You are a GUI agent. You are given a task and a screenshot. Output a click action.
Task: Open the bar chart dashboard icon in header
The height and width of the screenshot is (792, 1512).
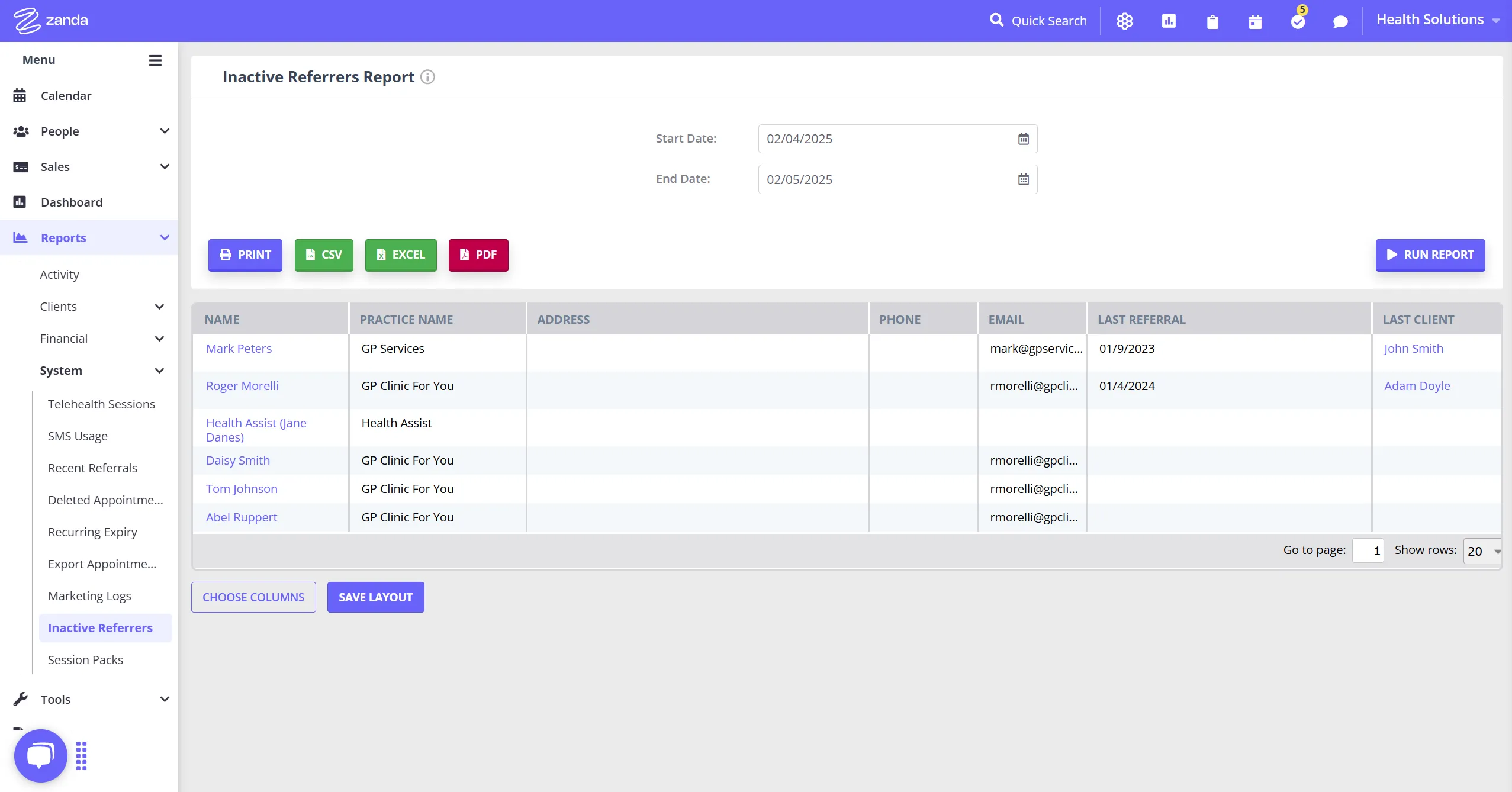click(x=1169, y=21)
